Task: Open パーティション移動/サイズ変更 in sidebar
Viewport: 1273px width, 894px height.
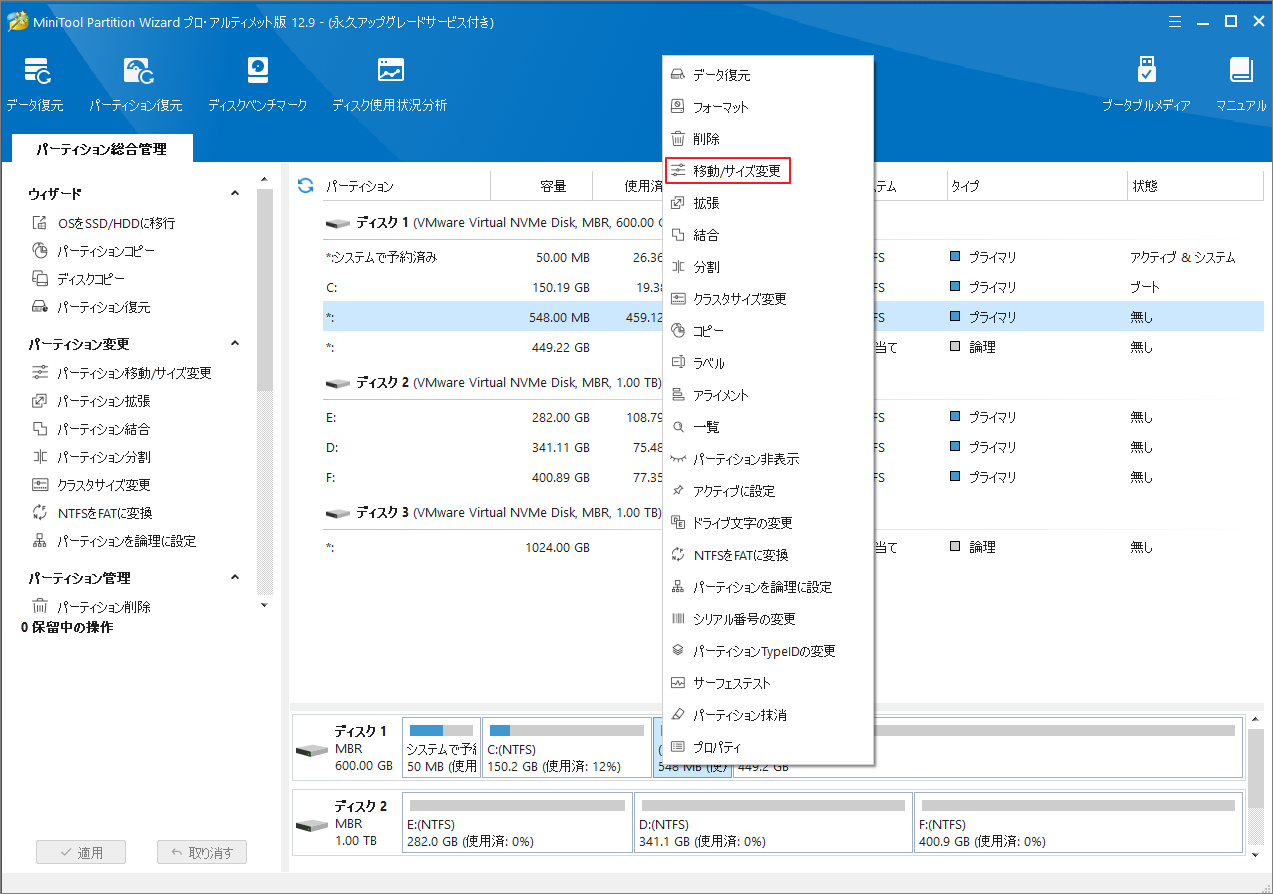Action: (134, 373)
